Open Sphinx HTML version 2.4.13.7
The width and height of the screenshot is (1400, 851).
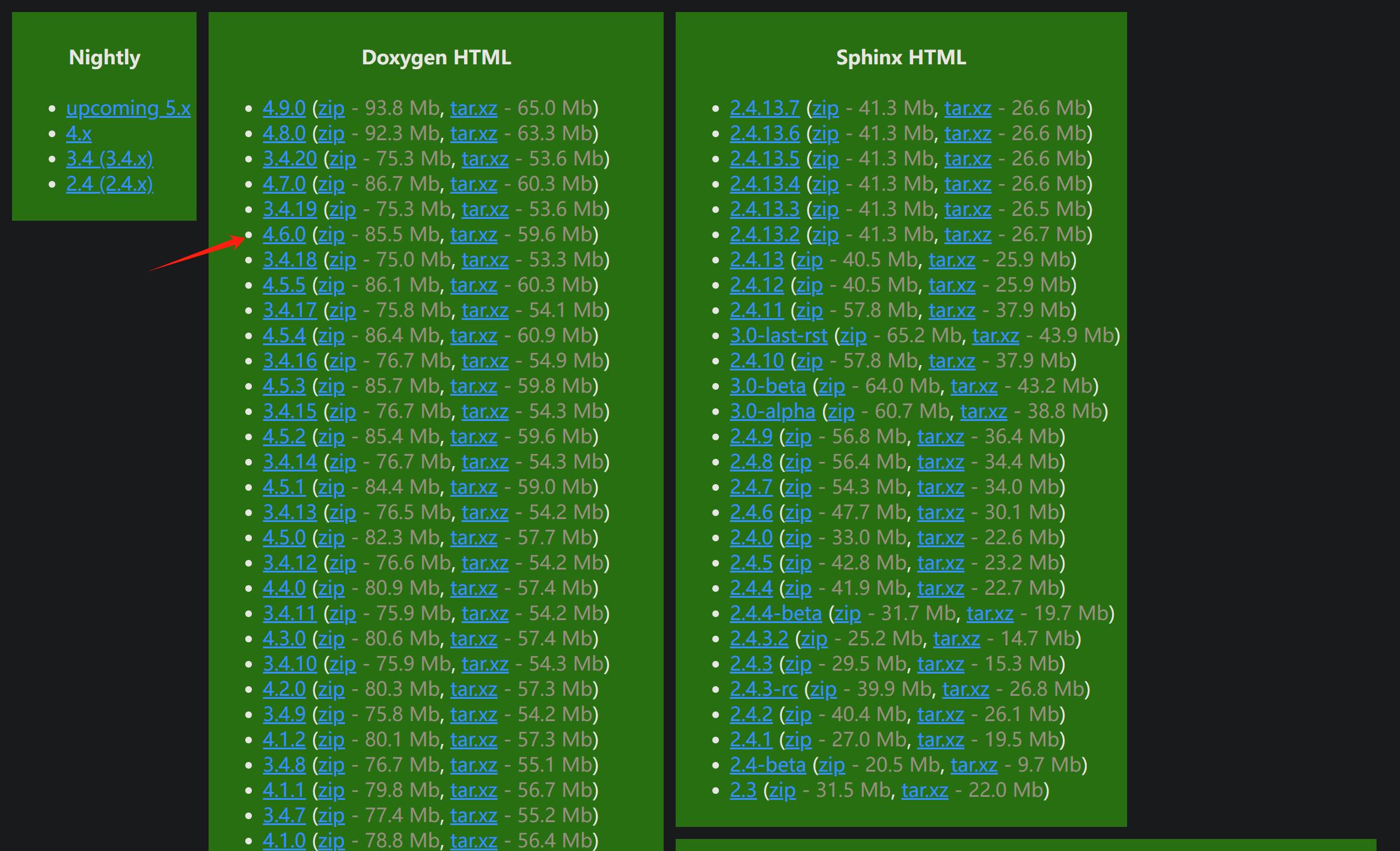764,108
